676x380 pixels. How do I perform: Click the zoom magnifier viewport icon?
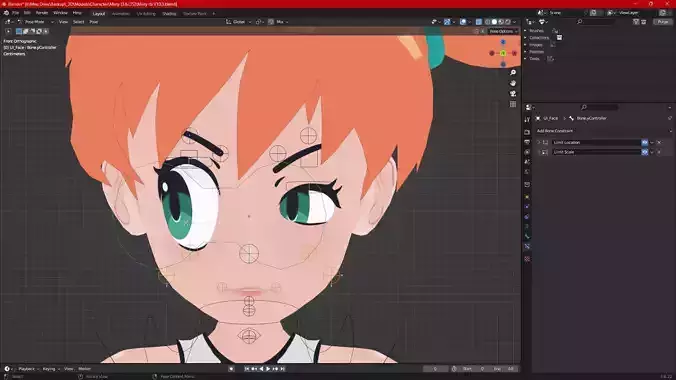pos(513,72)
